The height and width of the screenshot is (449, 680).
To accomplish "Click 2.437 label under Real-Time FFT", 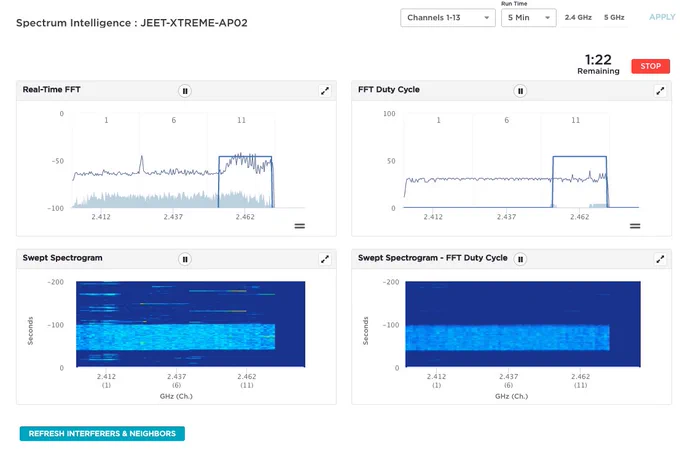I will click(173, 217).
